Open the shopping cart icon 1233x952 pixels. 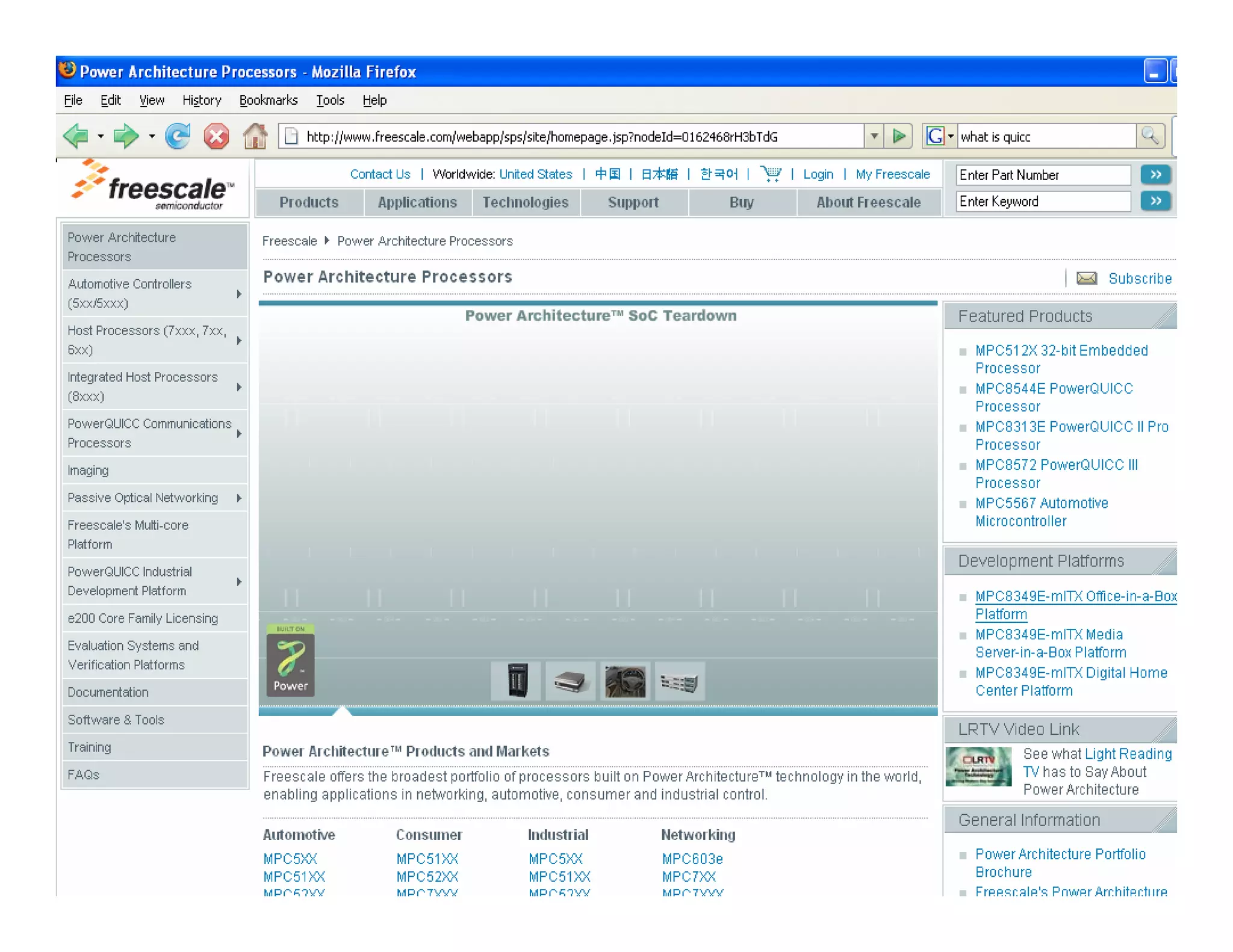pos(771,174)
